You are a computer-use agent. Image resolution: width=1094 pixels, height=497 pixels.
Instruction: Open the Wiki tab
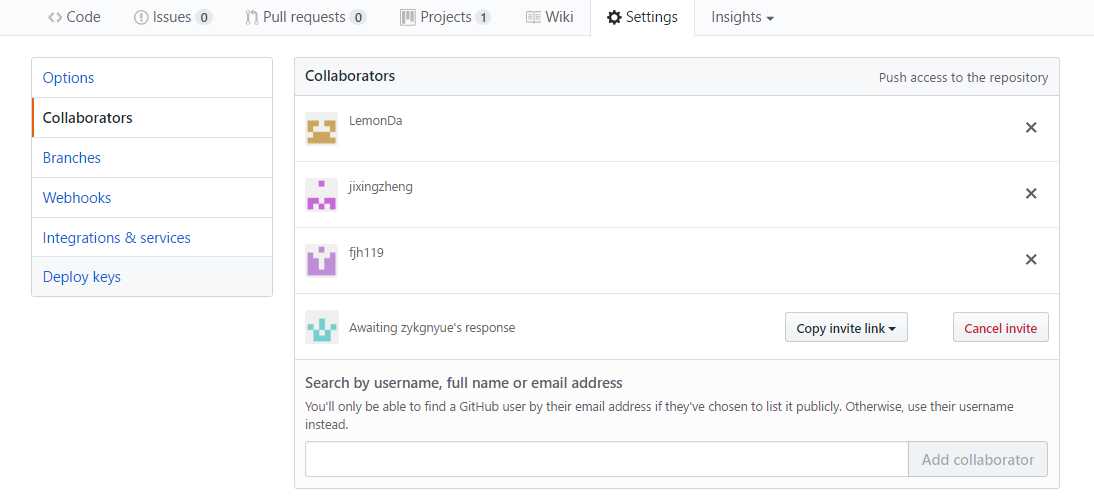549,17
